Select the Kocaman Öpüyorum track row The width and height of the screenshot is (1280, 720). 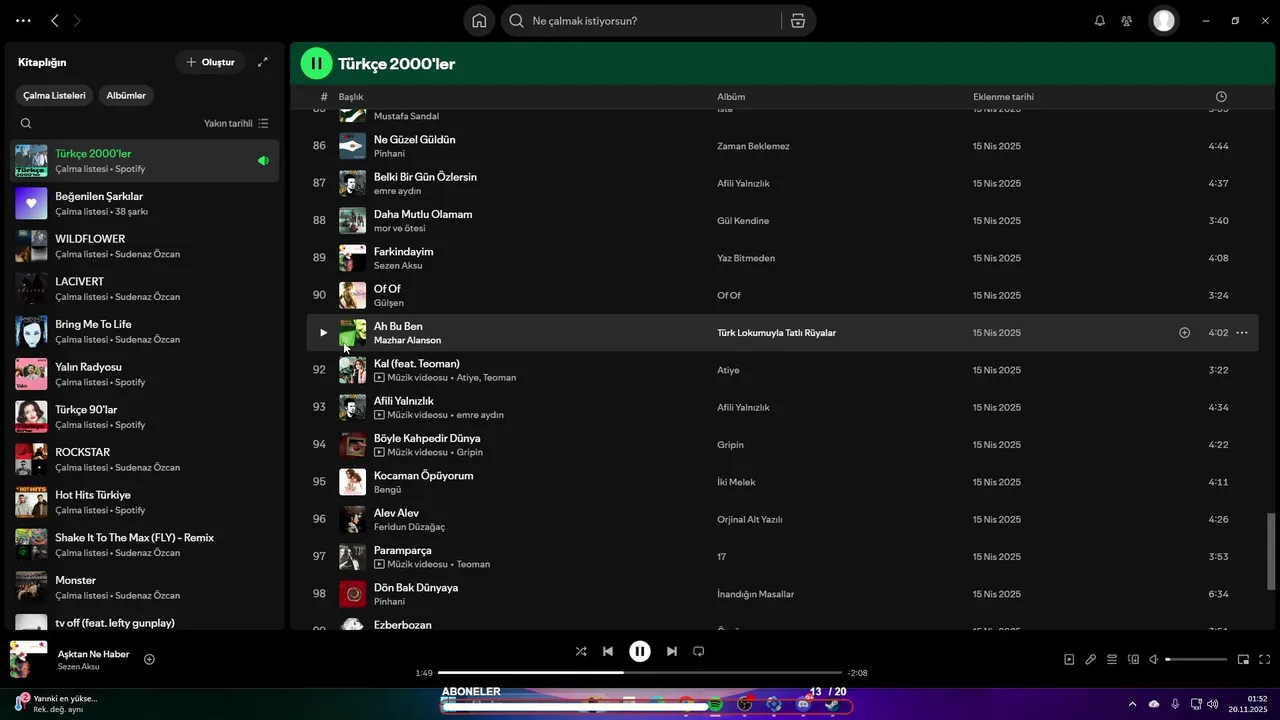(782, 482)
